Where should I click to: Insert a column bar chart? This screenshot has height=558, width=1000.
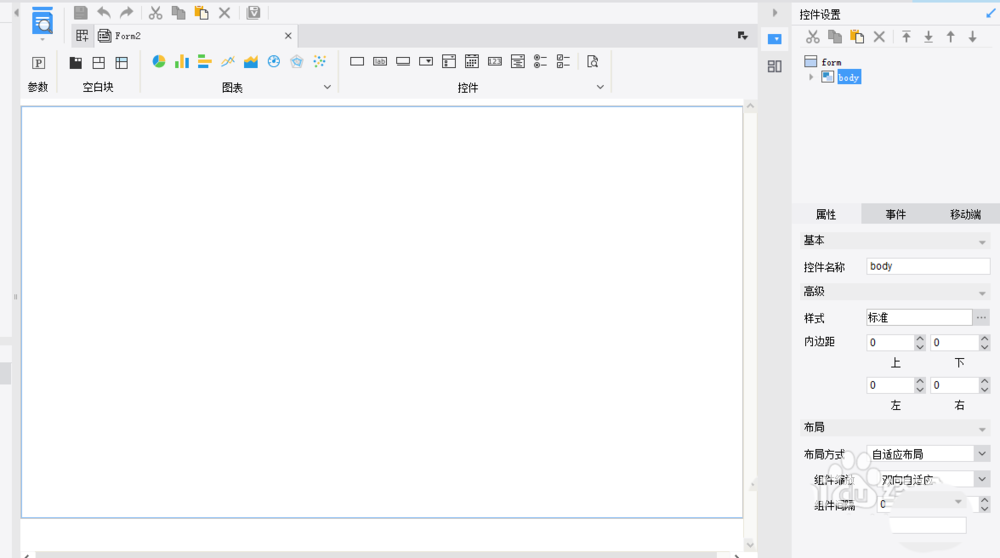point(182,62)
